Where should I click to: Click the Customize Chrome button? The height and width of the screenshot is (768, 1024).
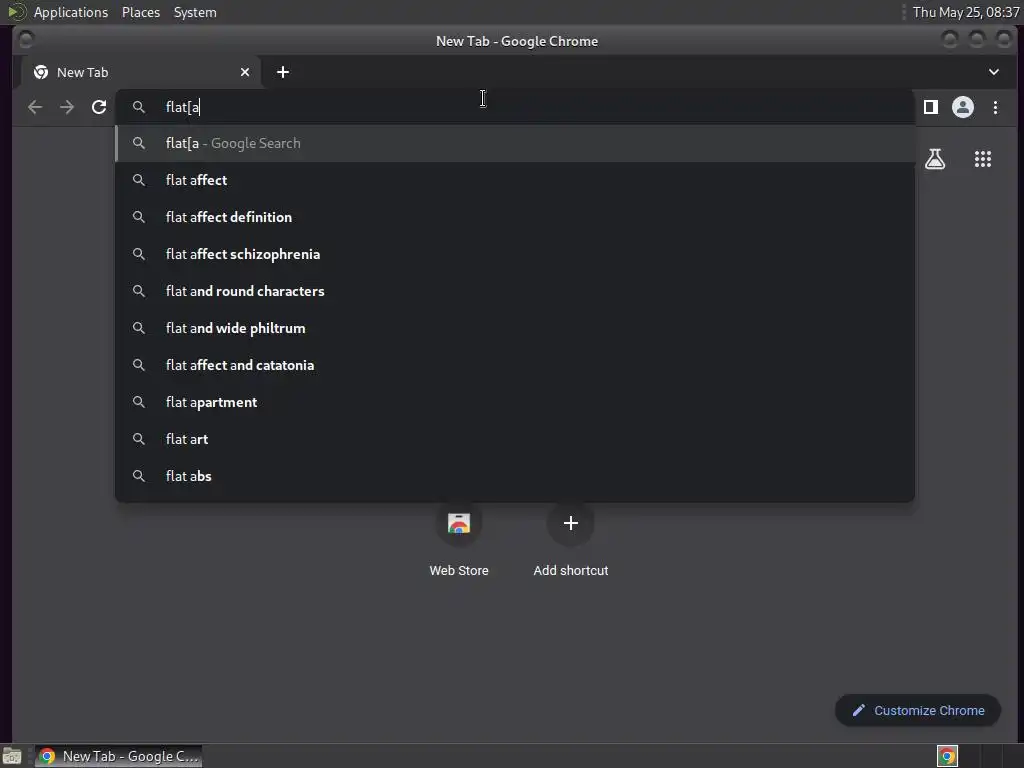click(x=918, y=711)
